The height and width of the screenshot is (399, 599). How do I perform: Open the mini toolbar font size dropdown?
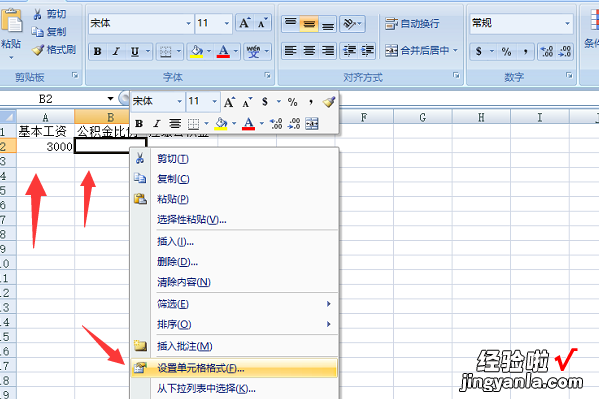tap(215, 102)
